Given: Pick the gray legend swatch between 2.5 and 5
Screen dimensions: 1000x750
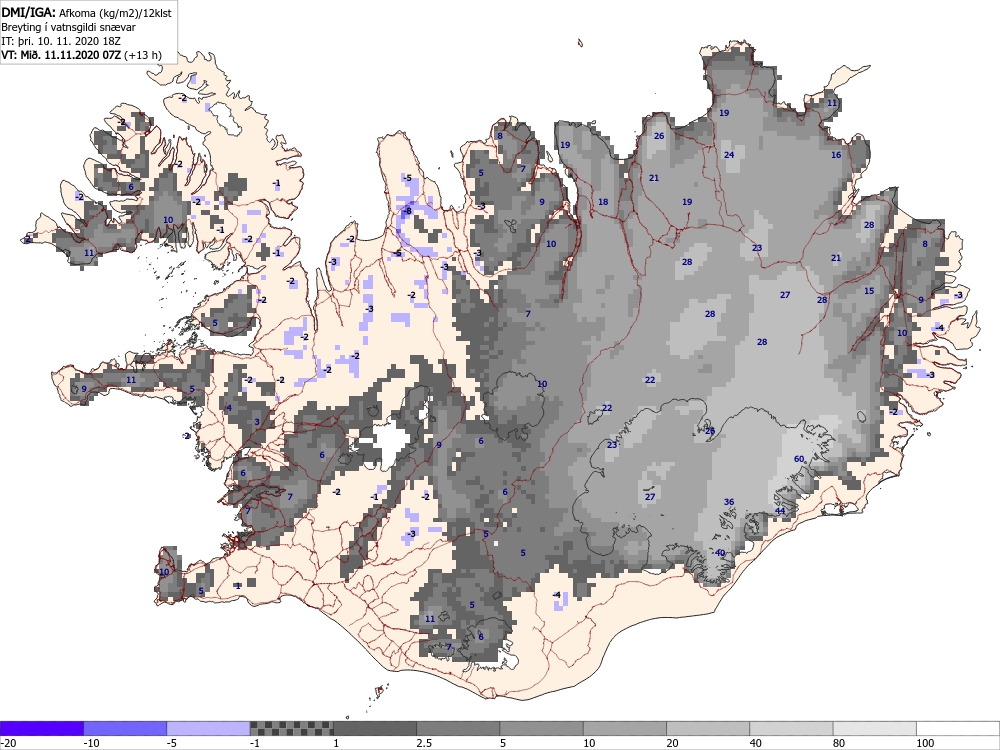Looking at the screenshot, I should 459,728.
